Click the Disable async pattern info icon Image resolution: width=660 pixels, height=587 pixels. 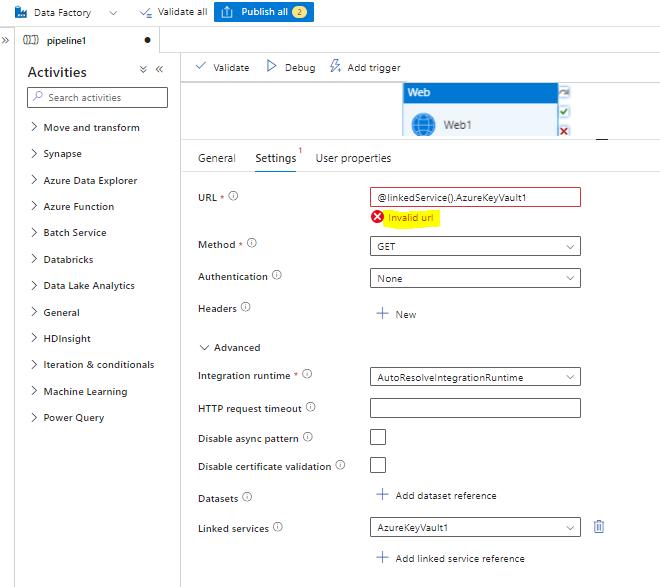(308, 437)
